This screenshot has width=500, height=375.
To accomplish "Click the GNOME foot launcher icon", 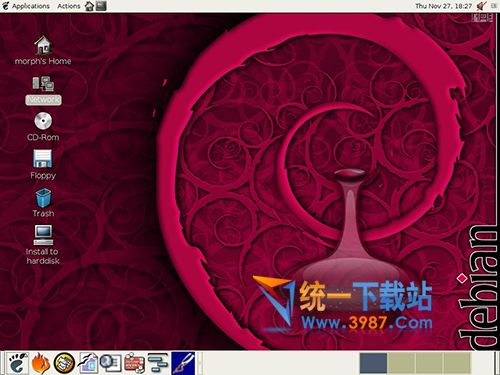I will coord(18,363).
